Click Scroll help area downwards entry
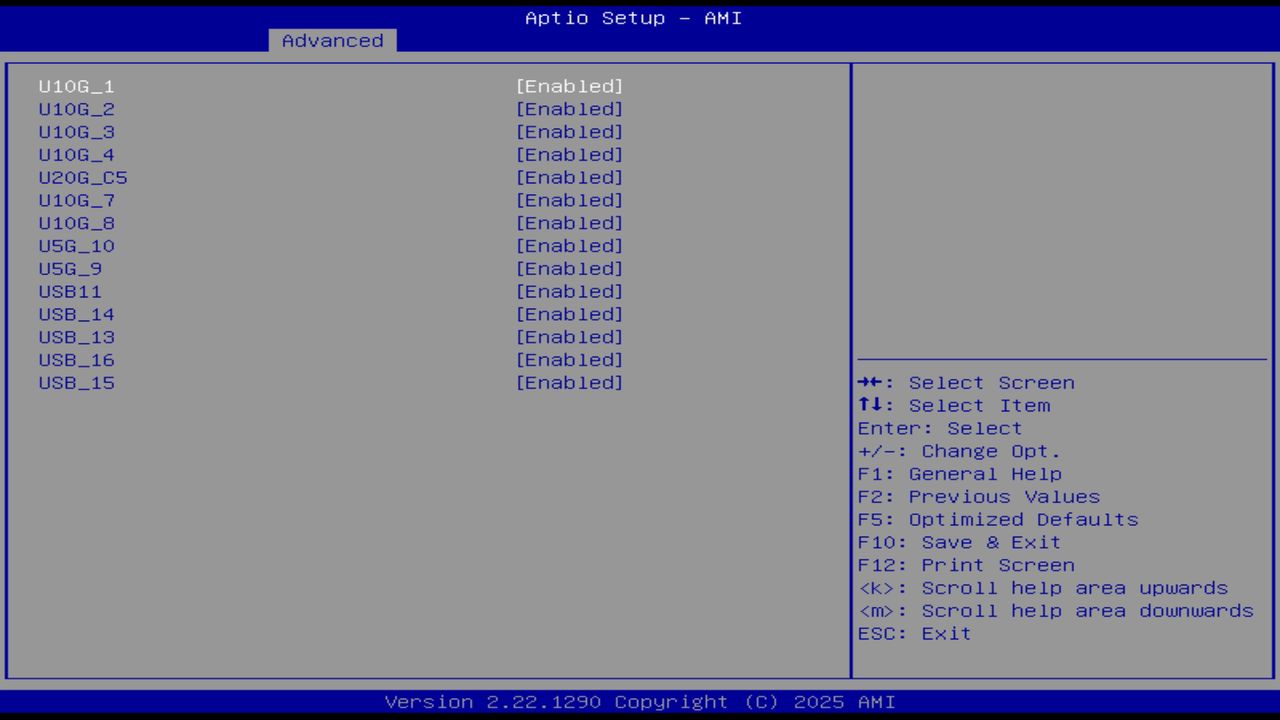 tap(1056, 610)
